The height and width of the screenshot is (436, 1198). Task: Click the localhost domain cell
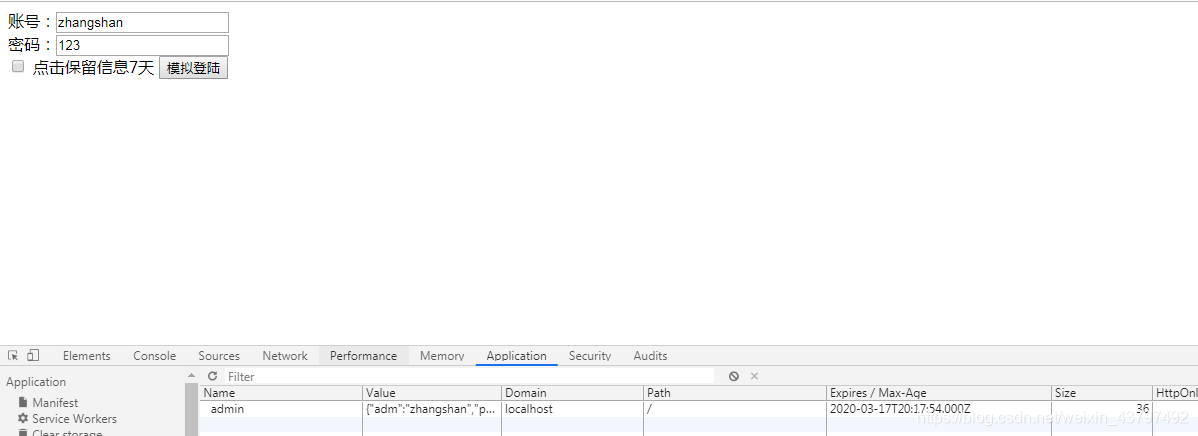(572, 409)
